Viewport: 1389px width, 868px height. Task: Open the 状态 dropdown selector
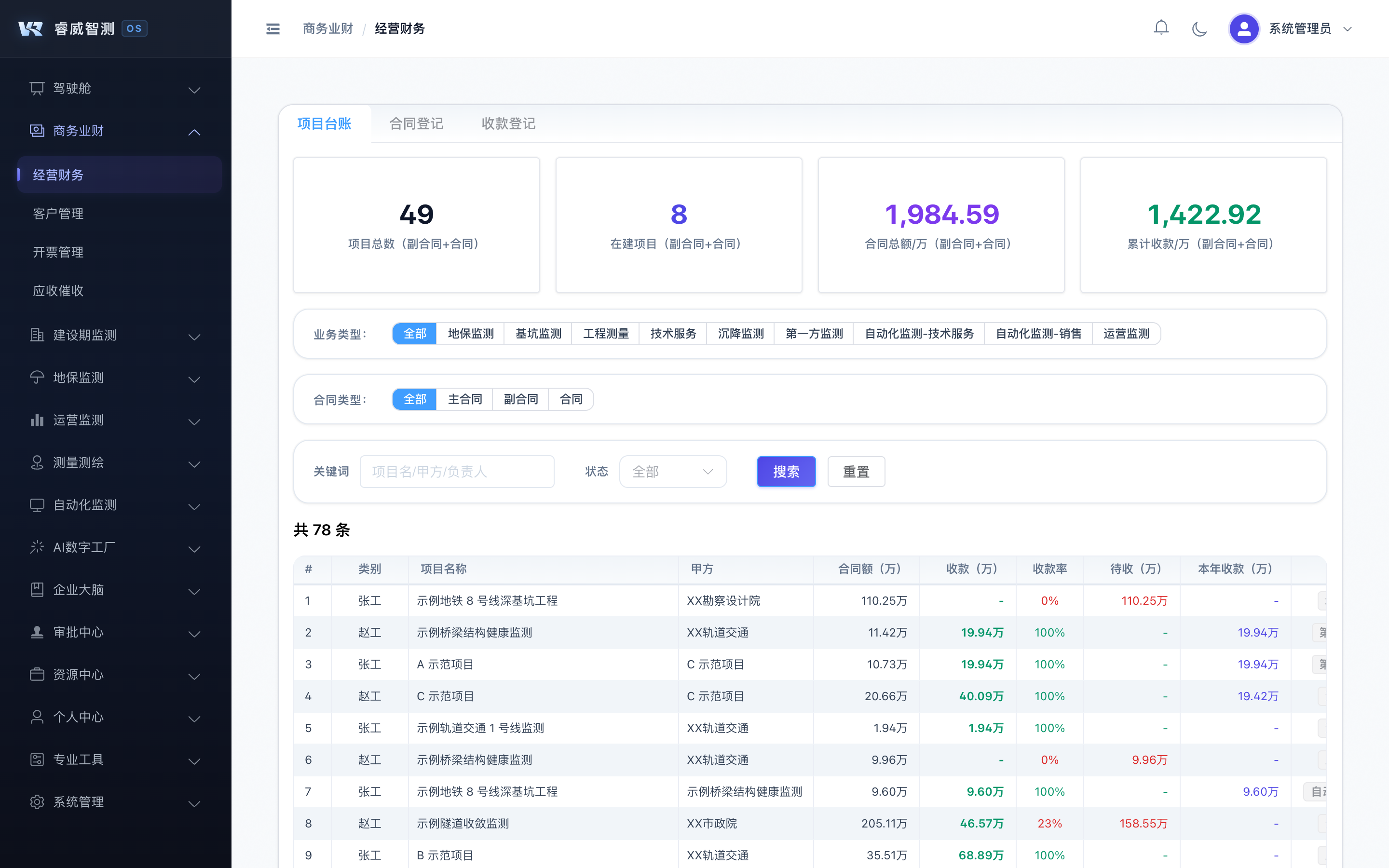(673, 472)
